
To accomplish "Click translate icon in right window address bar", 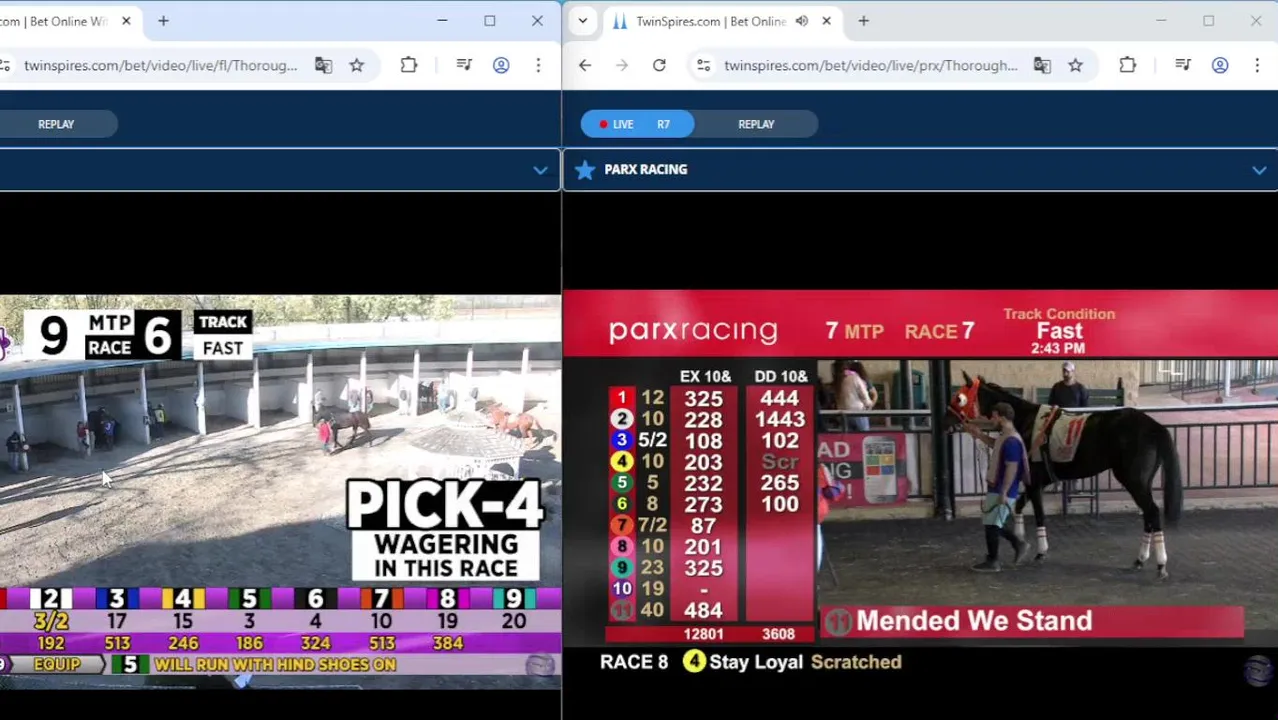I will point(1042,65).
